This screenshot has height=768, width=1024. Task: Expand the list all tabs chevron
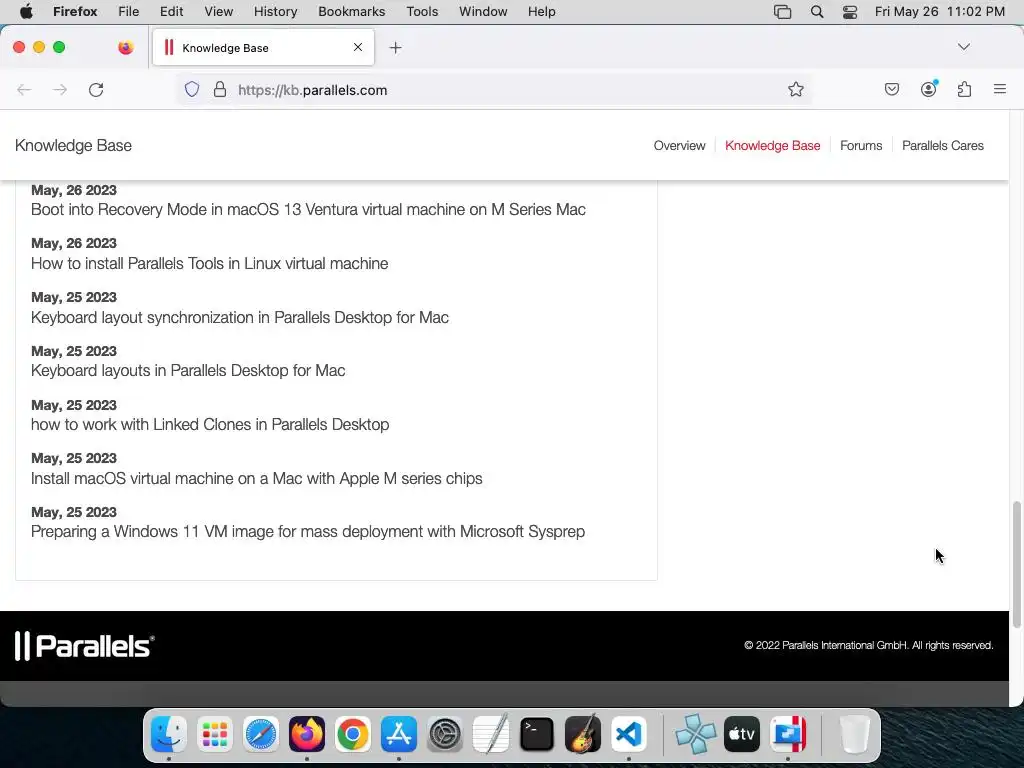963,47
